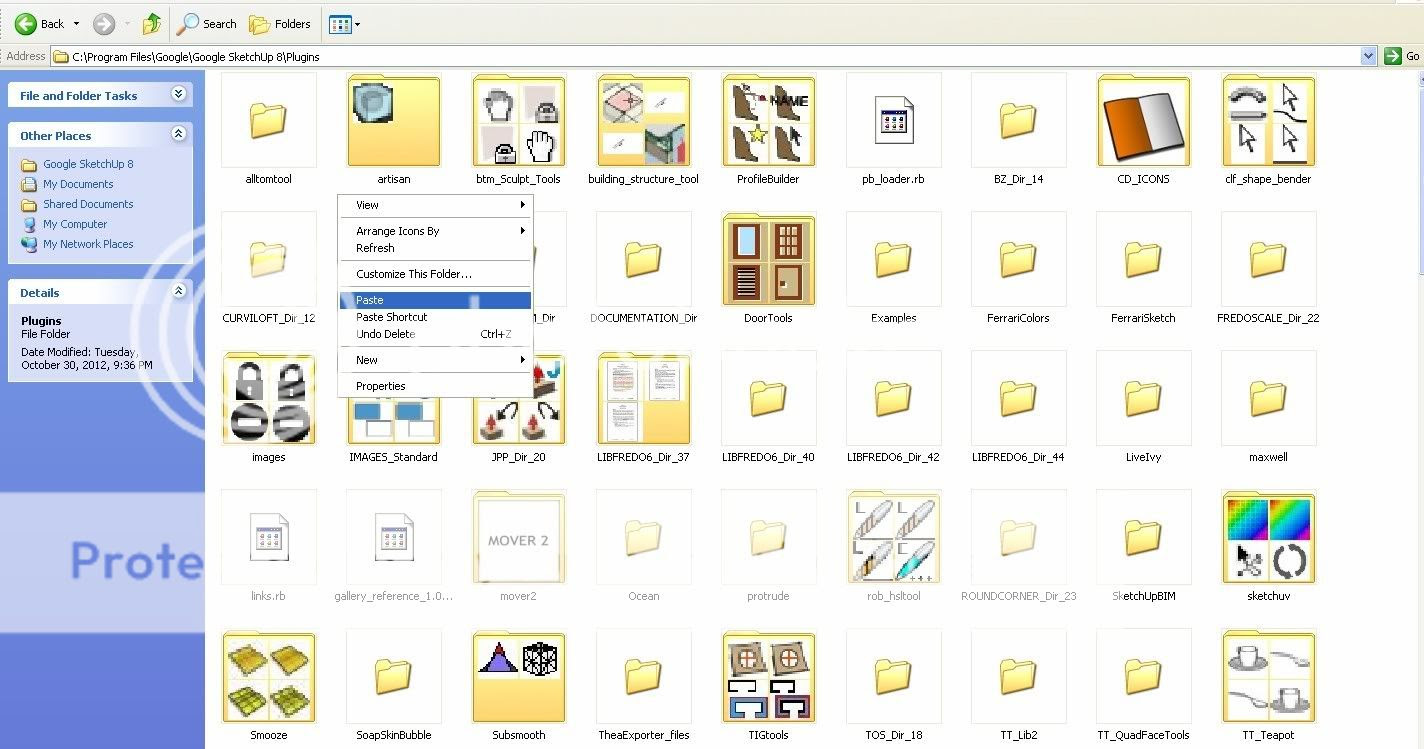Screen dimensions: 1424x749
Task: Select the TheaExporter_files folder
Action: (x=644, y=676)
